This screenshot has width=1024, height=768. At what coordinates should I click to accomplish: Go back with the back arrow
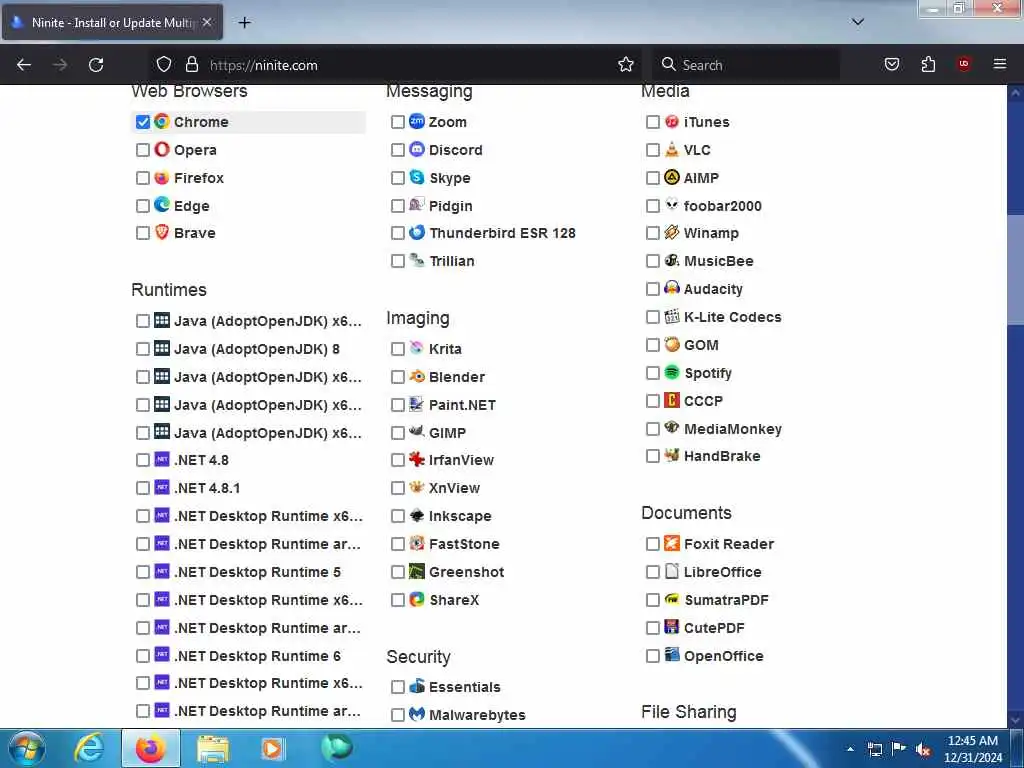click(24, 65)
